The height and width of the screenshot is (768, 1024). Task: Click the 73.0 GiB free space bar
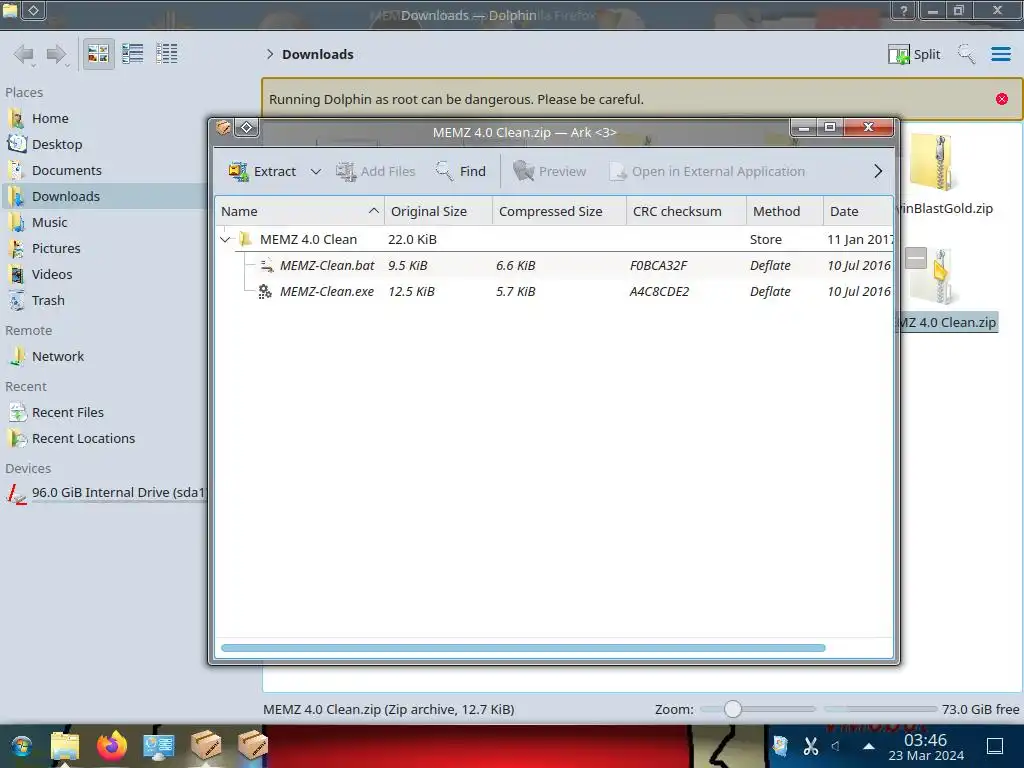[880, 709]
